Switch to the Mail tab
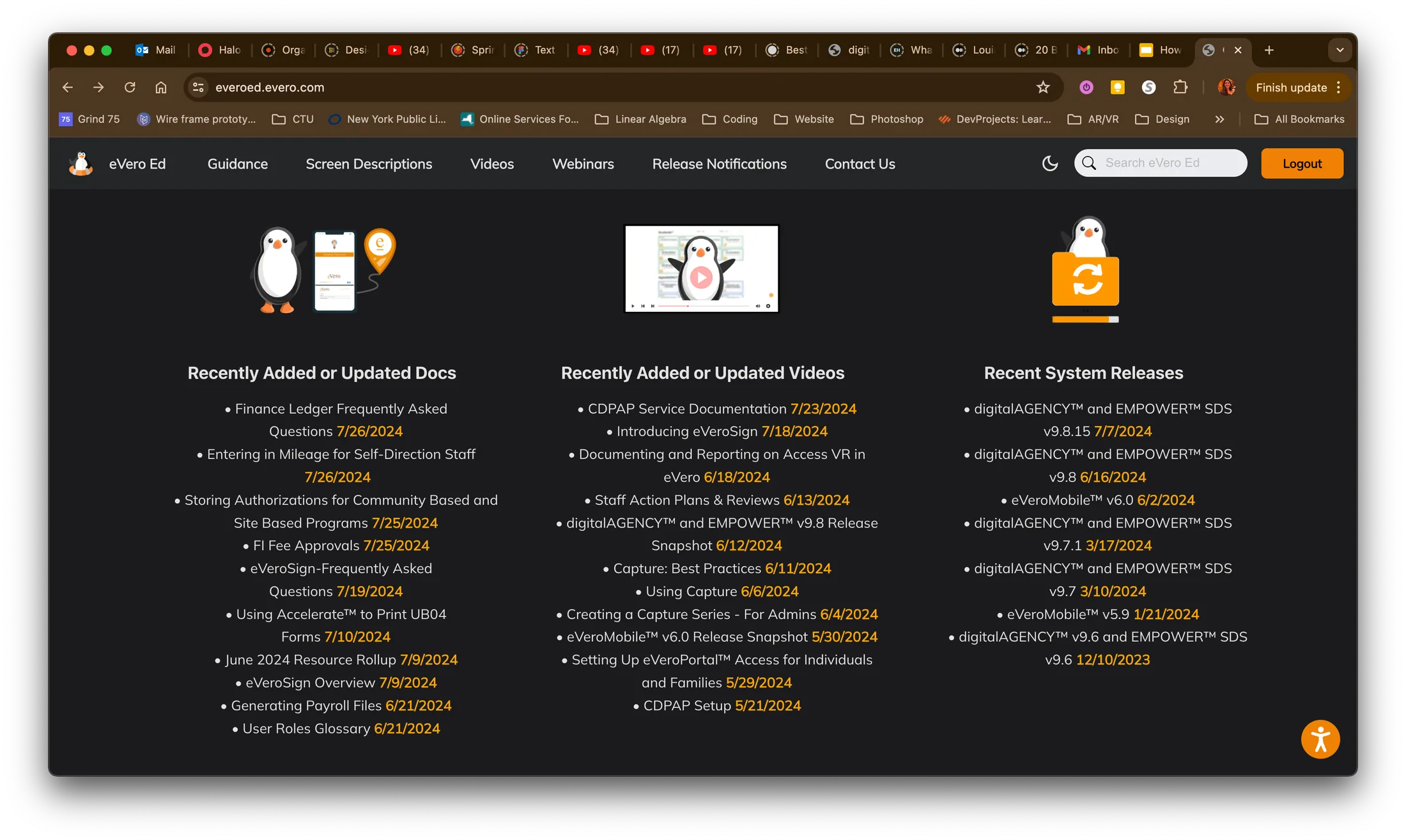The width and height of the screenshot is (1406, 840). click(x=155, y=50)
